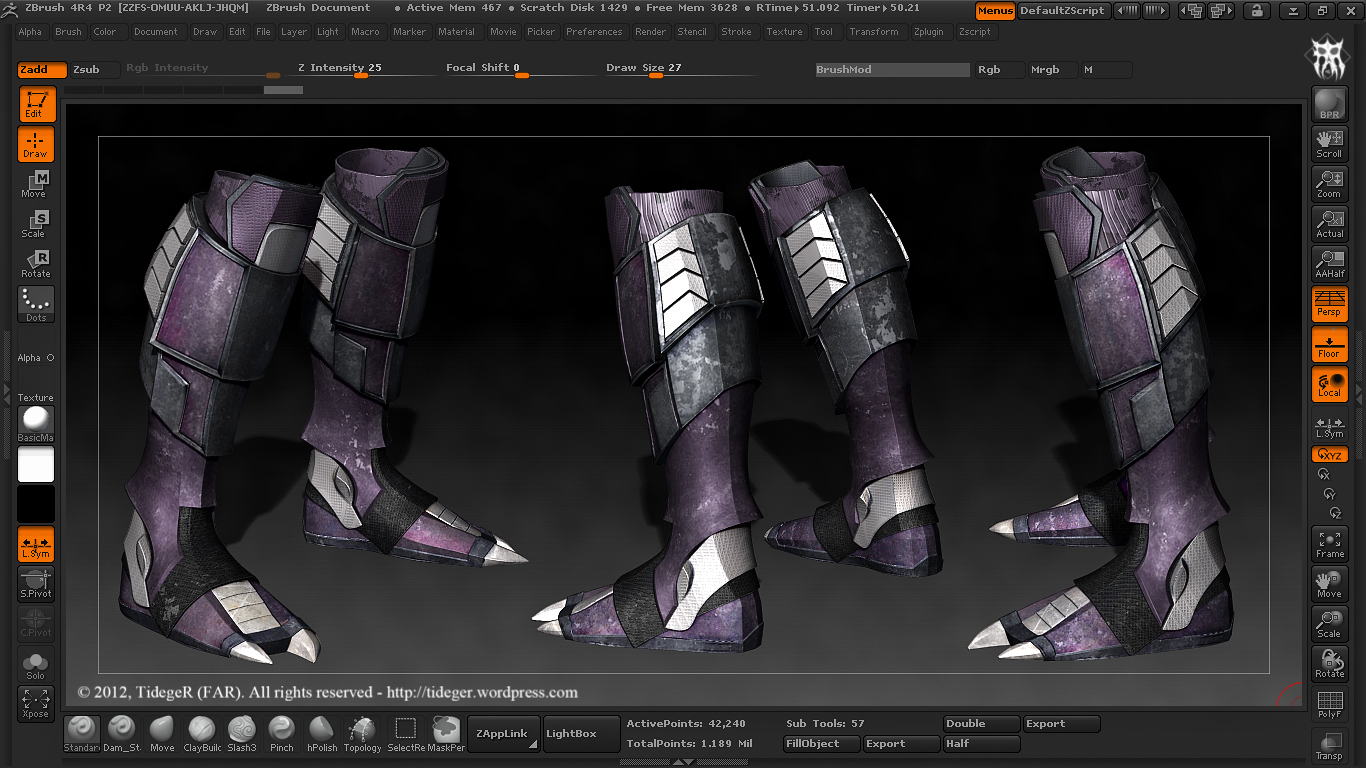Viewport: 1366px width, 768px height.
Task: Activate Move transform mode in left shelf
Action: click(x=36, y=184)
